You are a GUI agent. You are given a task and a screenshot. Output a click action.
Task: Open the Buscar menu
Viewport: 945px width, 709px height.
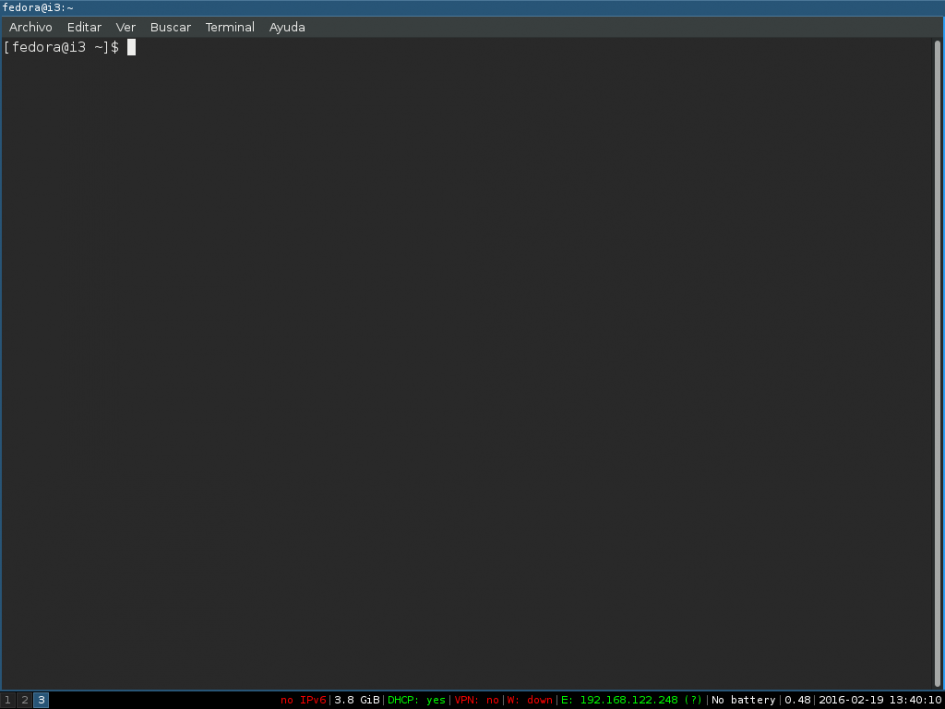coord(170,27)
